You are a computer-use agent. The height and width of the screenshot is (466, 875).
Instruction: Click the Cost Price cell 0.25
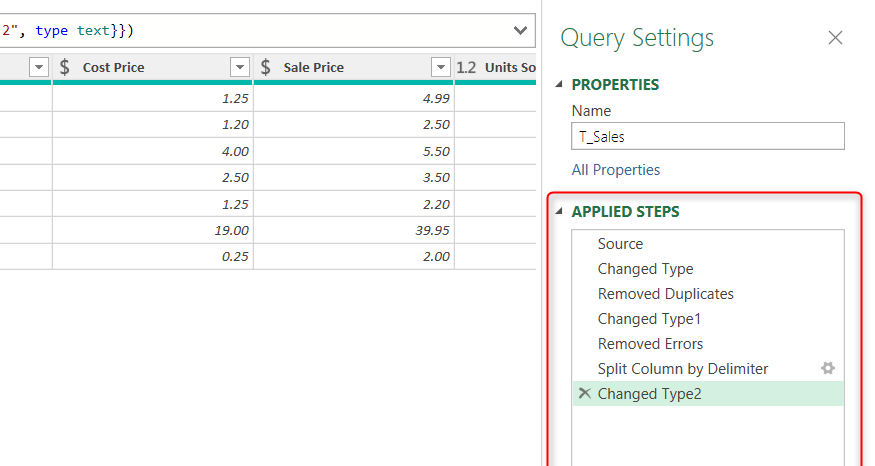(x=153, y=256)
